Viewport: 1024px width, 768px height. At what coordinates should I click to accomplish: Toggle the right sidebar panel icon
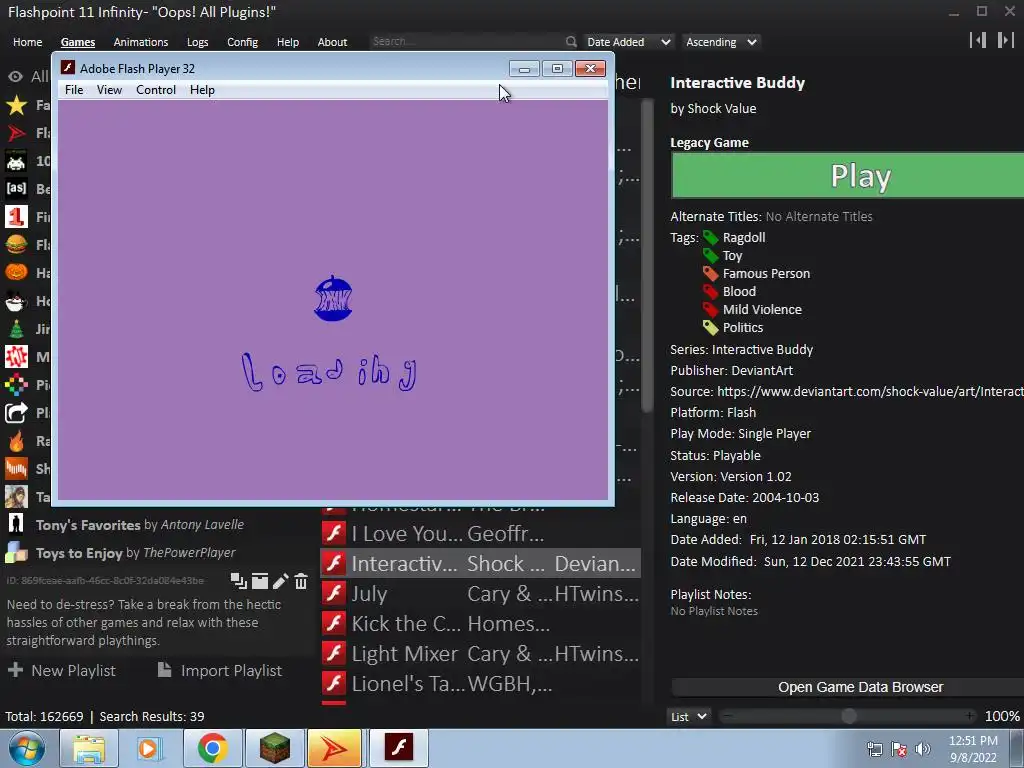pos(1005,40)
